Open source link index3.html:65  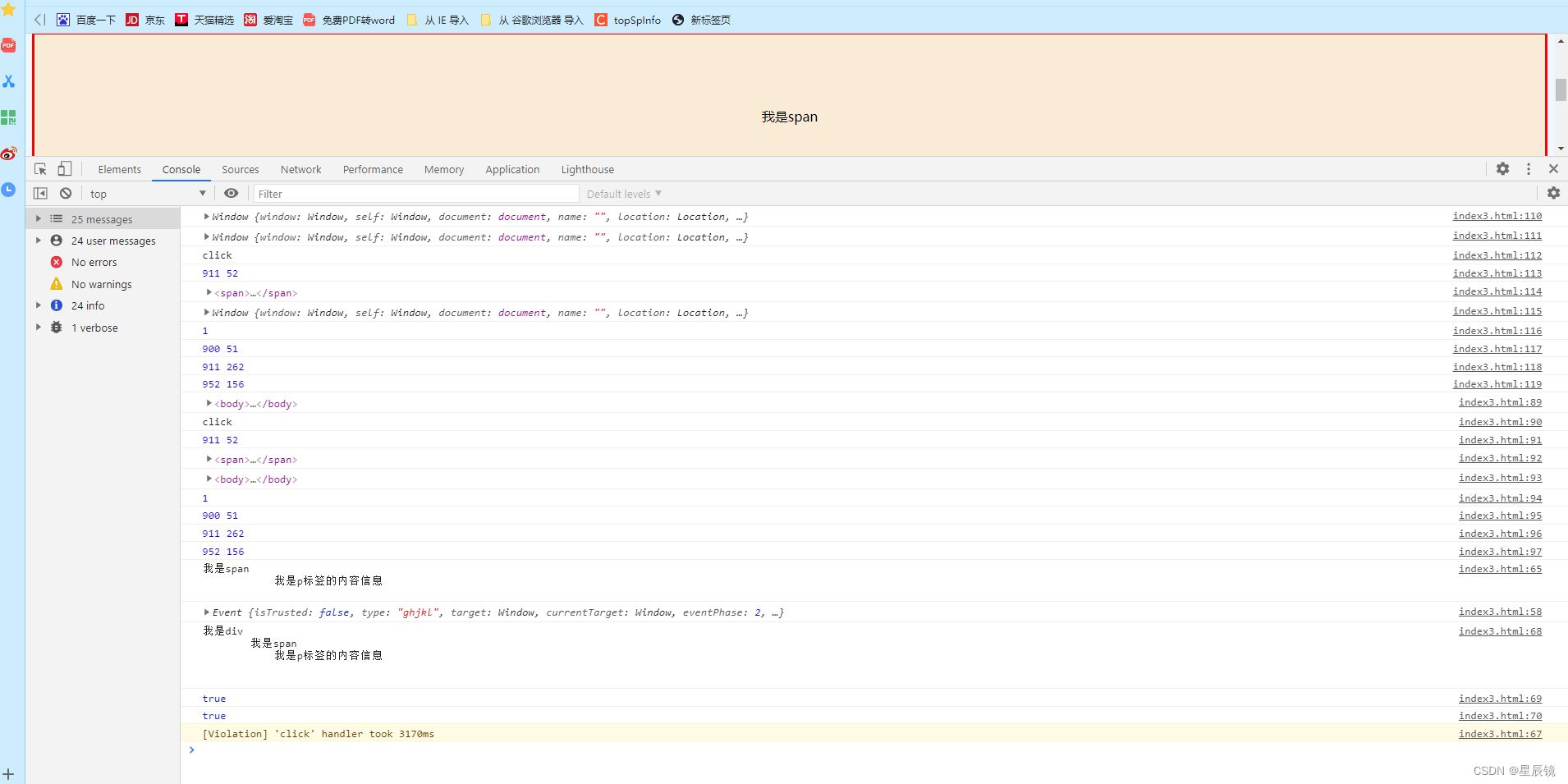click(x=1500, y=569)
